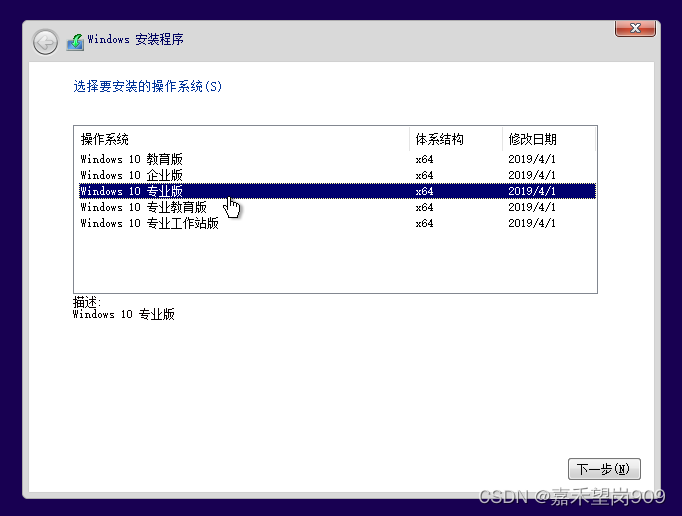
Task: Click the back arrow button
Action: tap(45, 42)
